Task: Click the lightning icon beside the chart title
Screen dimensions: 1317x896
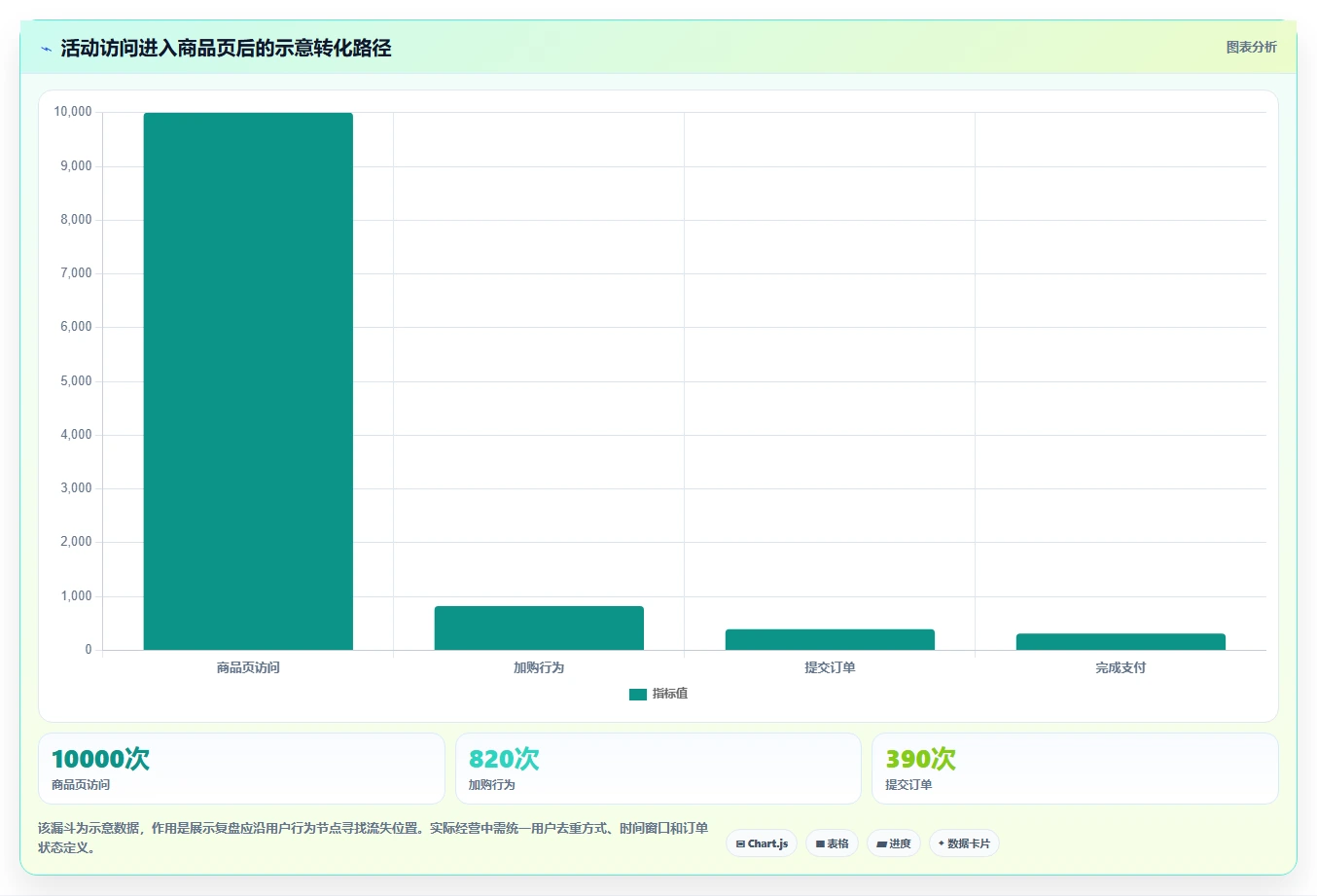Action: click(x=46, y=49)
